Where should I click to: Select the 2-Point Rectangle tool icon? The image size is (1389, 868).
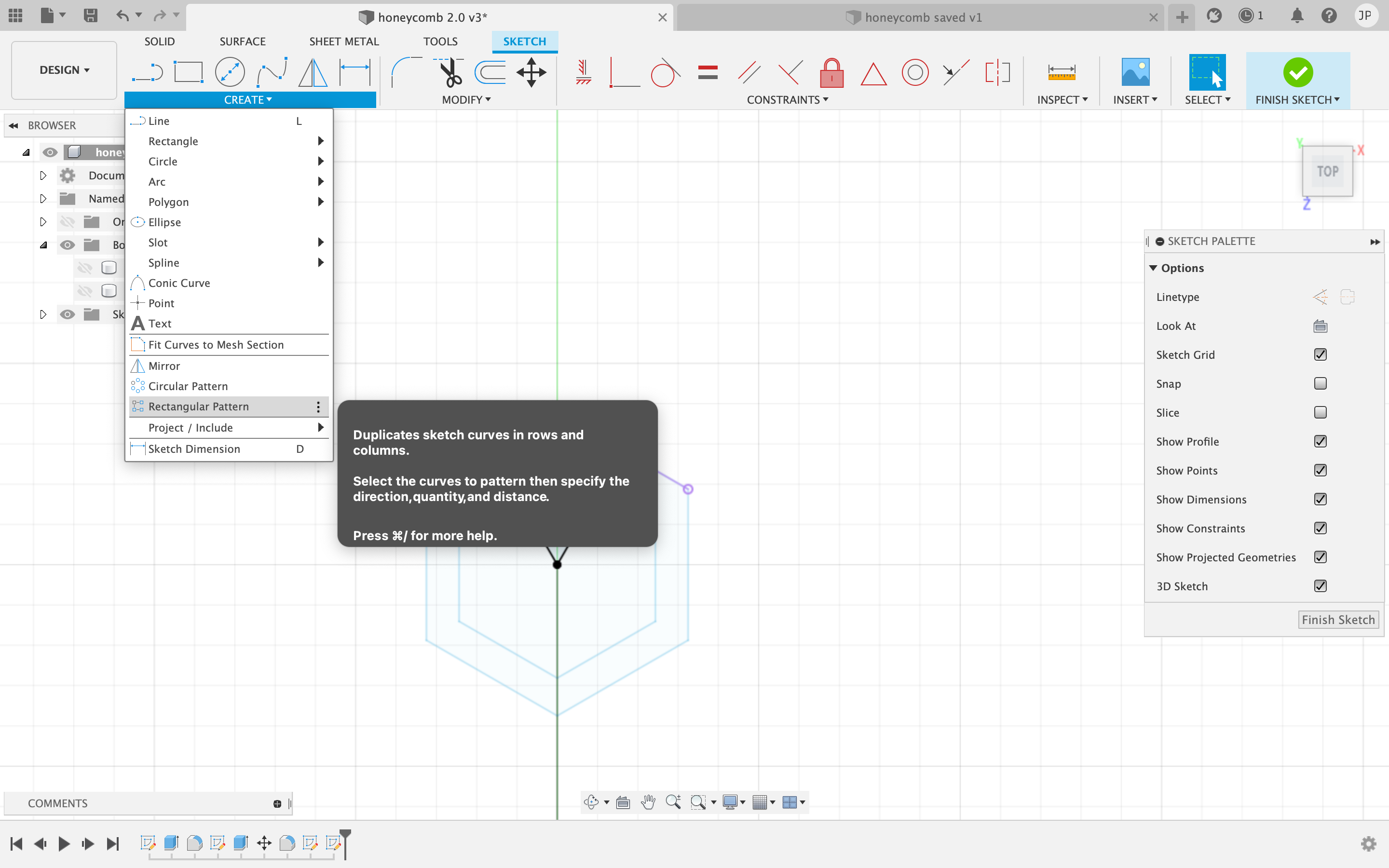pyautogui.click(x=188, y=73)
